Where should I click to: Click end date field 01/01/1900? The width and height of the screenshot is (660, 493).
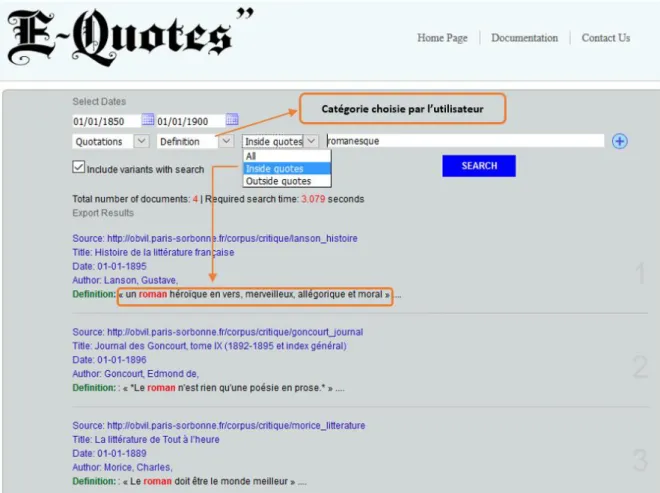[191, 121]
